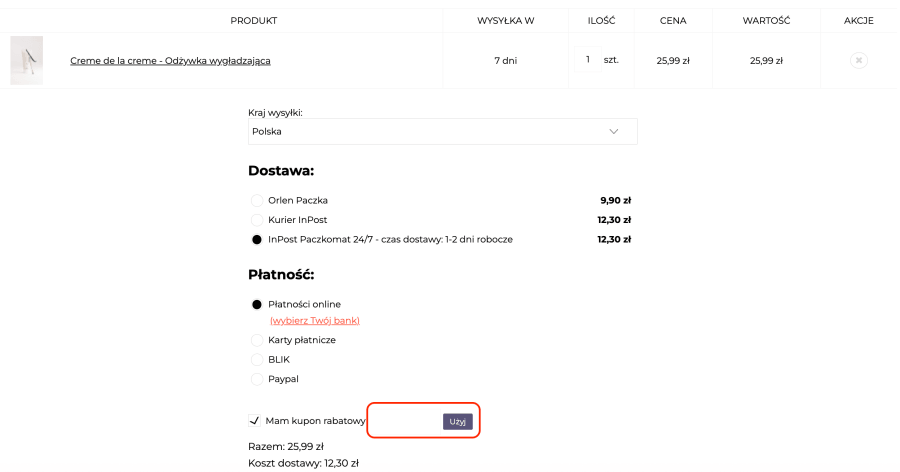Open the wybierz Twój bank link

point(315,320)
